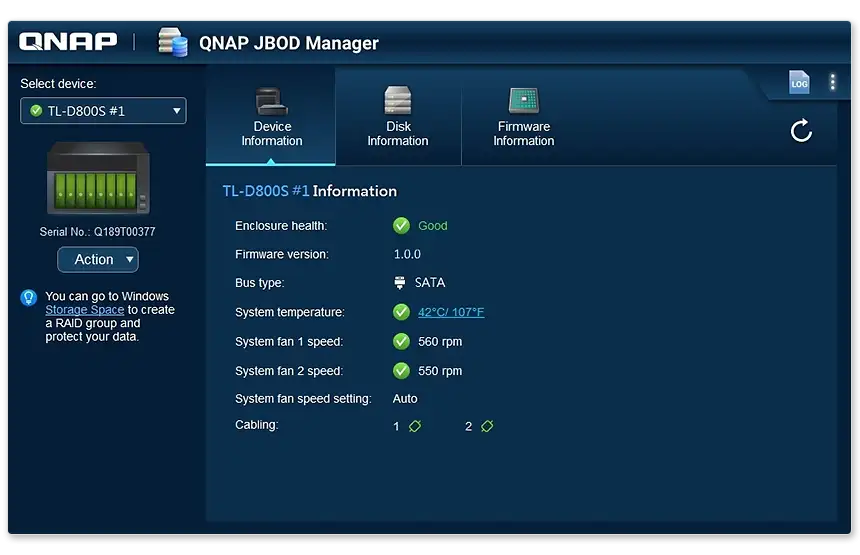Click the Good enclosure health status text

click(433, 225)
